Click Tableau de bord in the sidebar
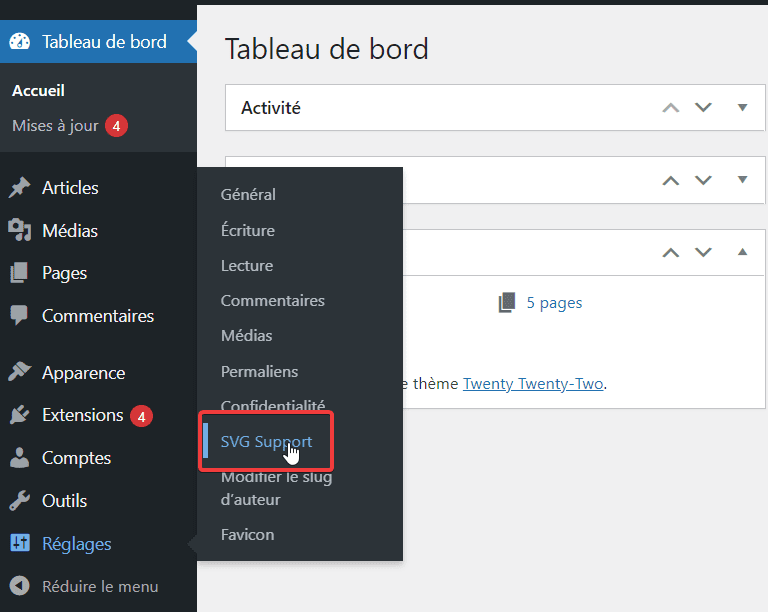Screen dimensions: 768x612 tap(104, 42)
